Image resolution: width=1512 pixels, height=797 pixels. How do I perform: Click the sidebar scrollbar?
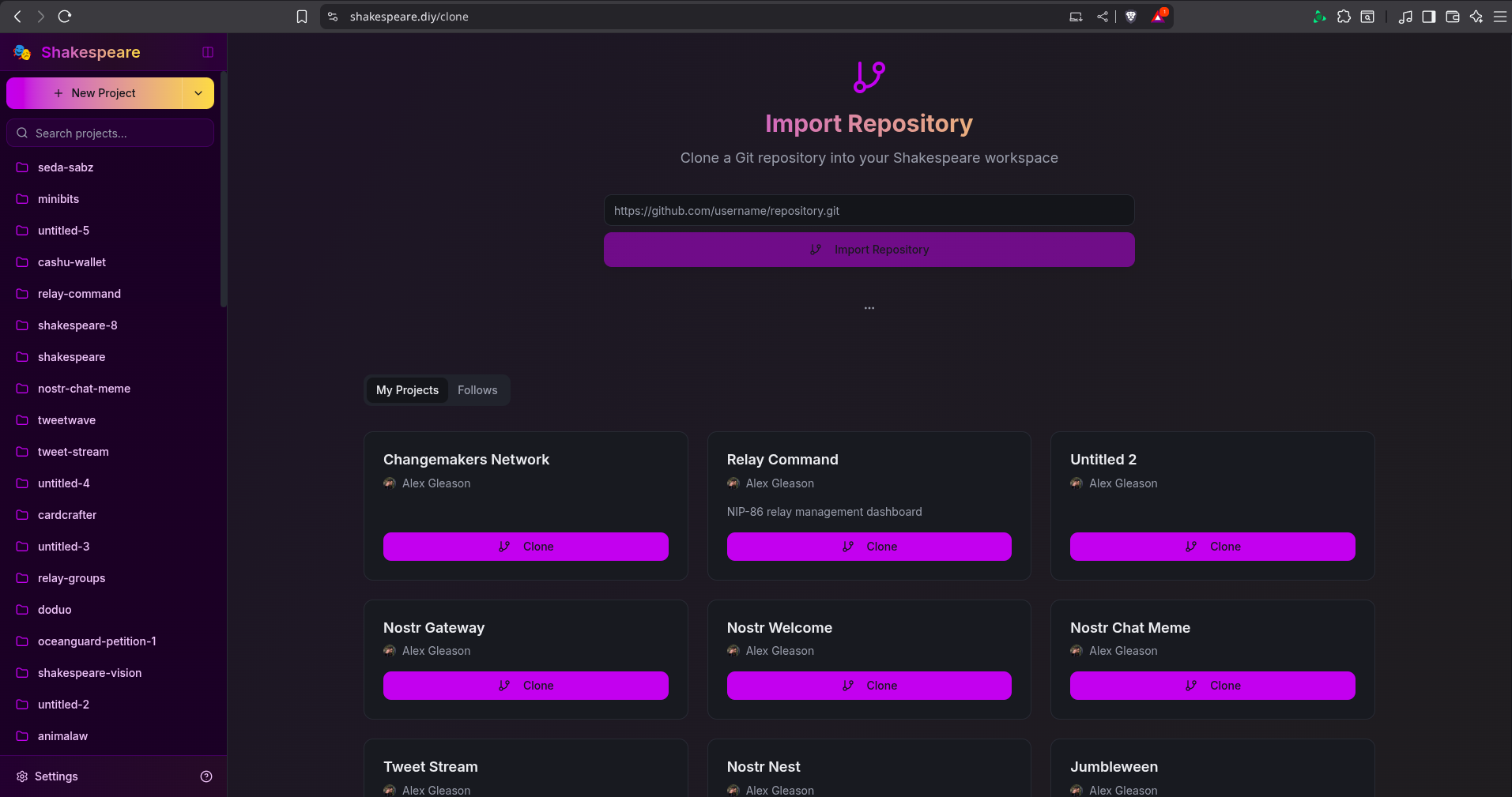(x=224, y=190)
